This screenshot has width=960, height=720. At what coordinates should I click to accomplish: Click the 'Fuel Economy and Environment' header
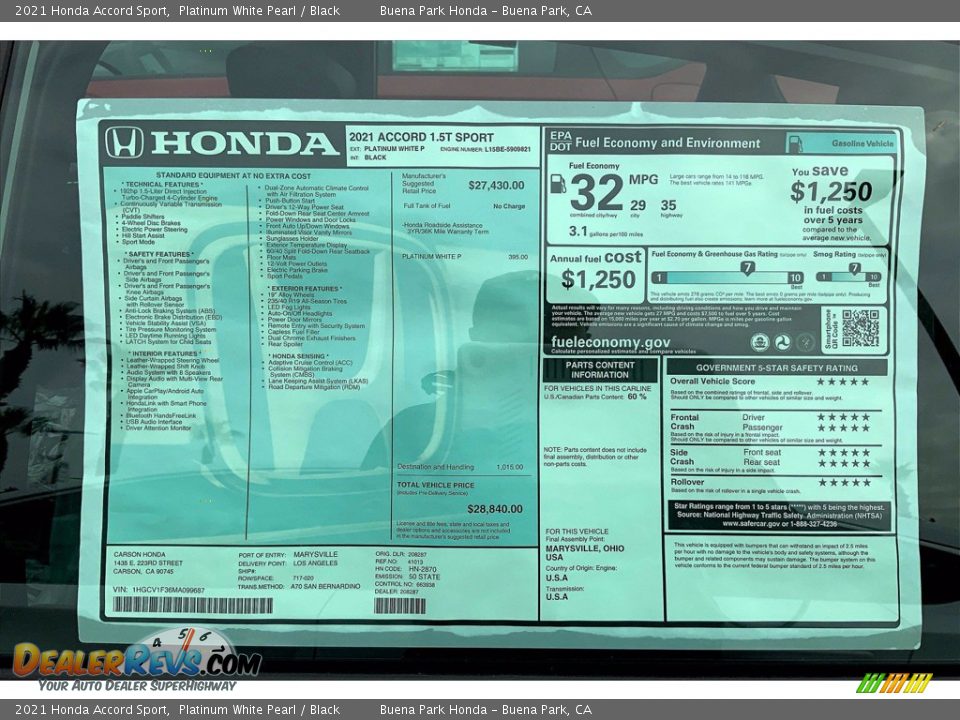click(x=667, y=143)
